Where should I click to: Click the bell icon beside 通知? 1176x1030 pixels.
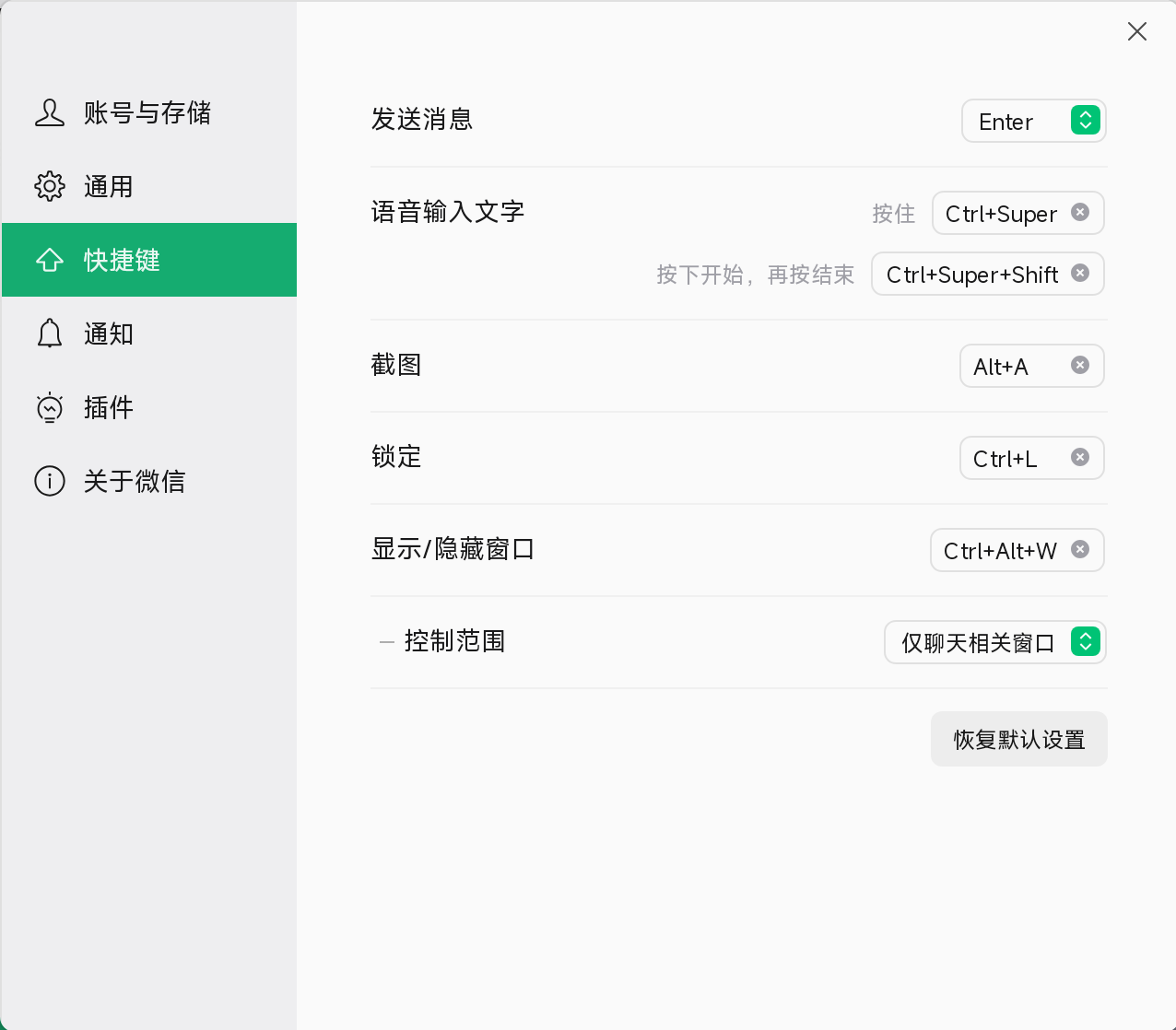coord(50,334)
